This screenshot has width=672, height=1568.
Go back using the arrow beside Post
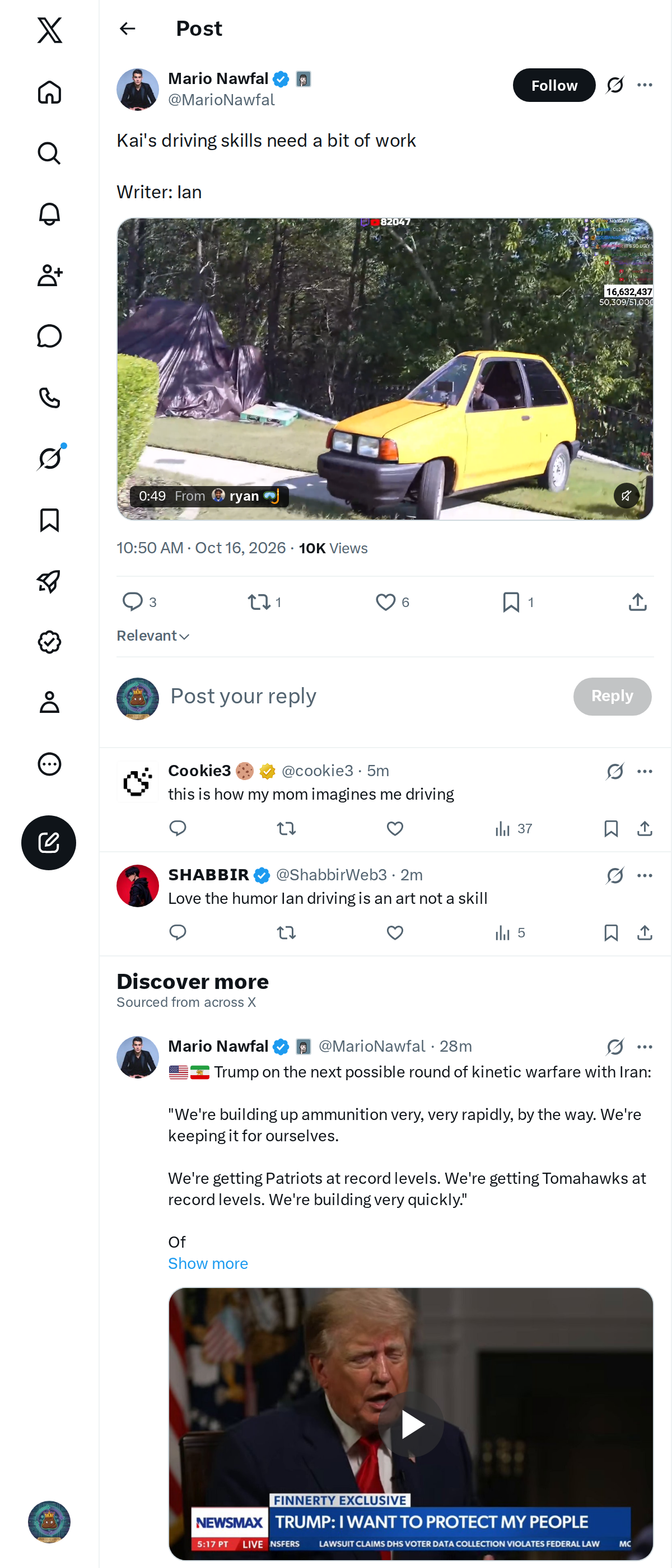click(127, 29)
